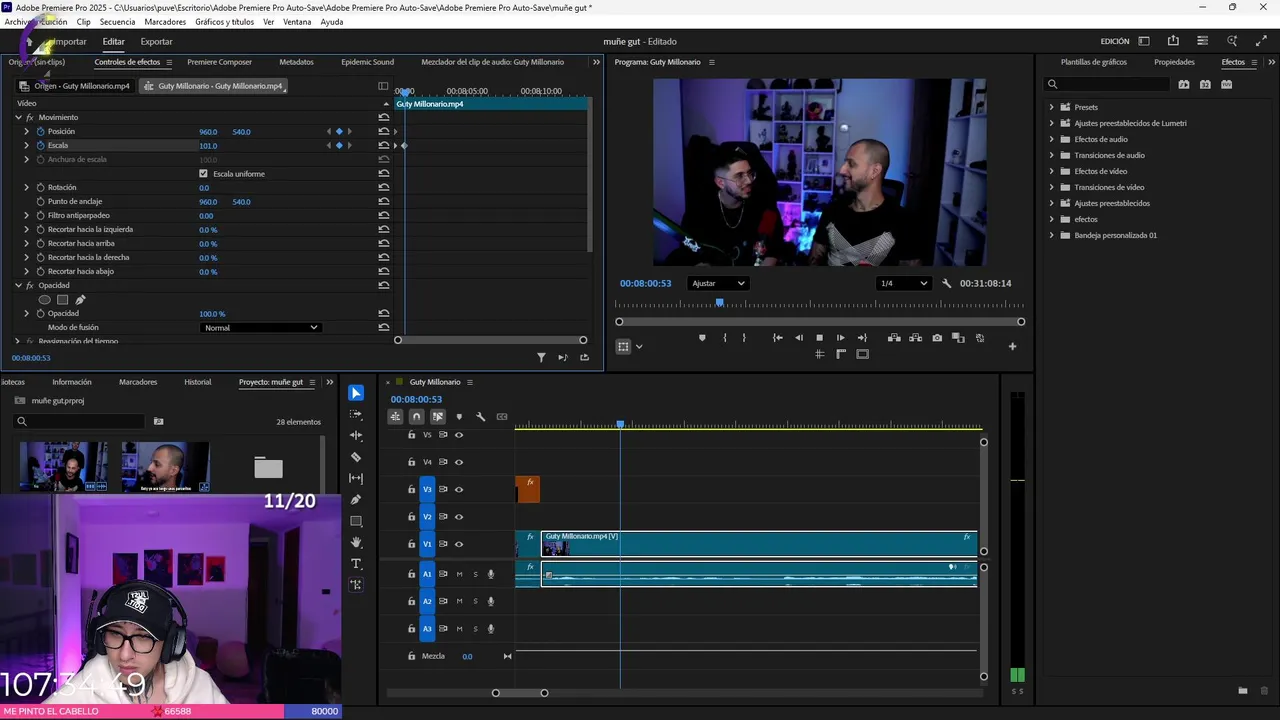Mute audio track A1
The height and width of the screenshot is (720, 1280).
tap(459, 574)
